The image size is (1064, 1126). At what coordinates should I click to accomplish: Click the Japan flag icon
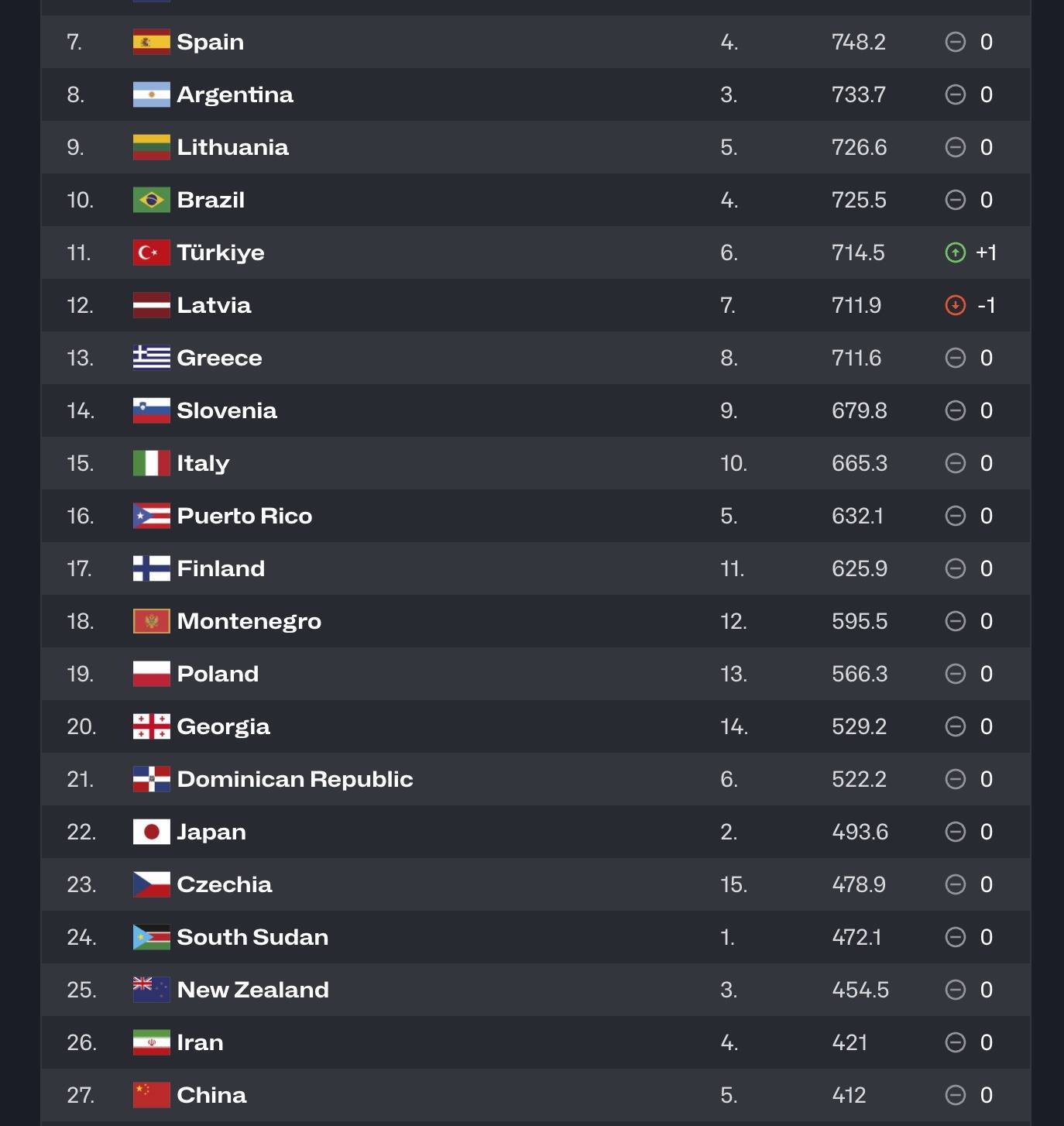151,832
